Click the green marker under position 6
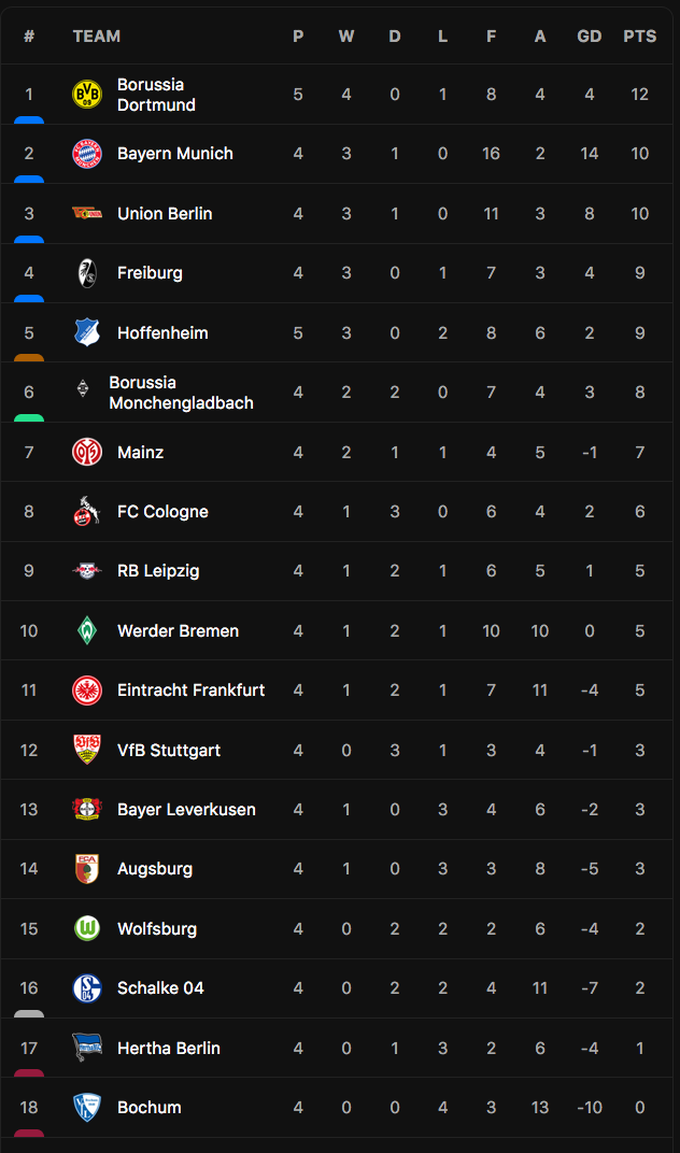The height and width of the screenshot is (1153, 680). tap(29, 418)
